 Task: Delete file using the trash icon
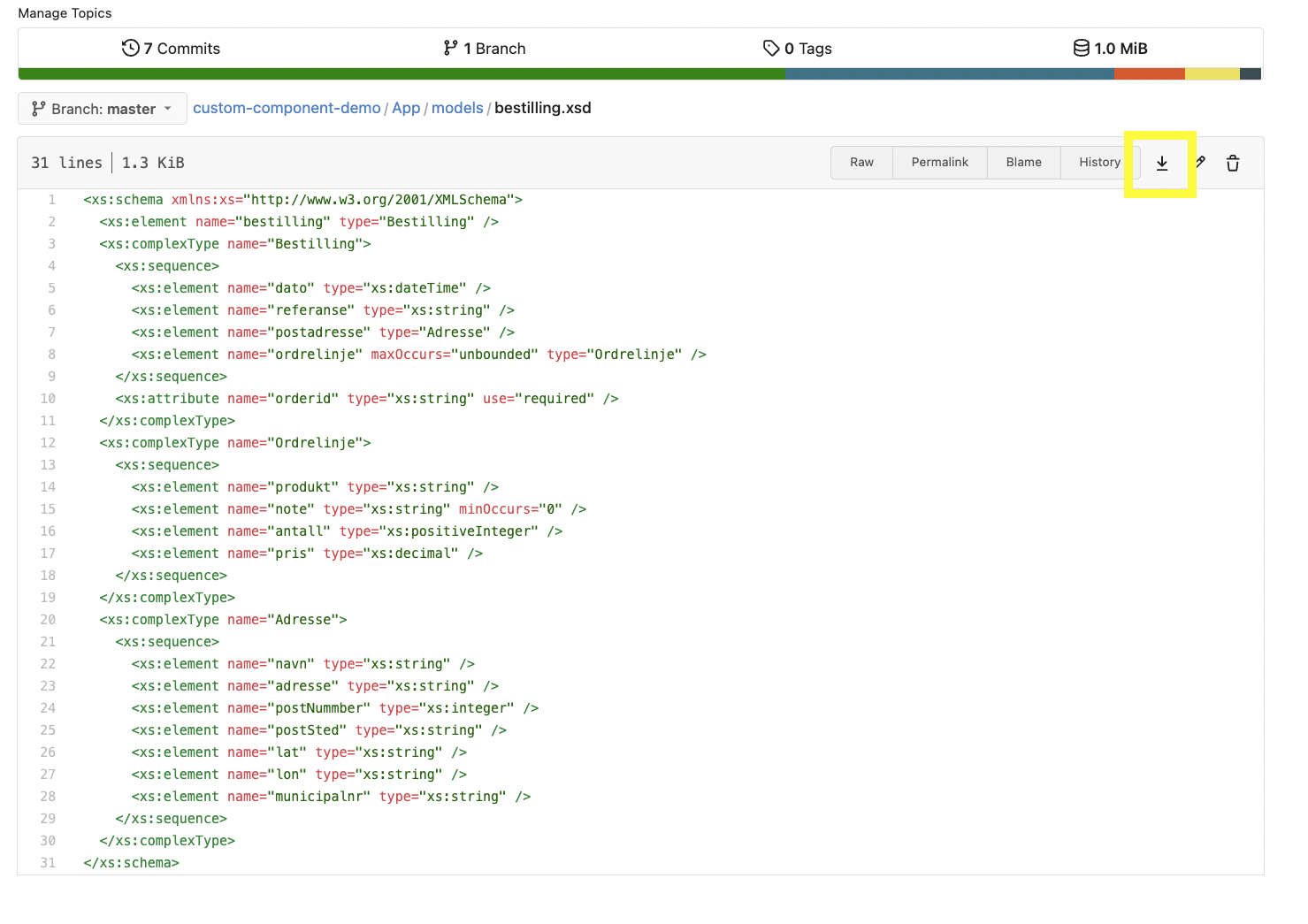tap(1233, 163)
